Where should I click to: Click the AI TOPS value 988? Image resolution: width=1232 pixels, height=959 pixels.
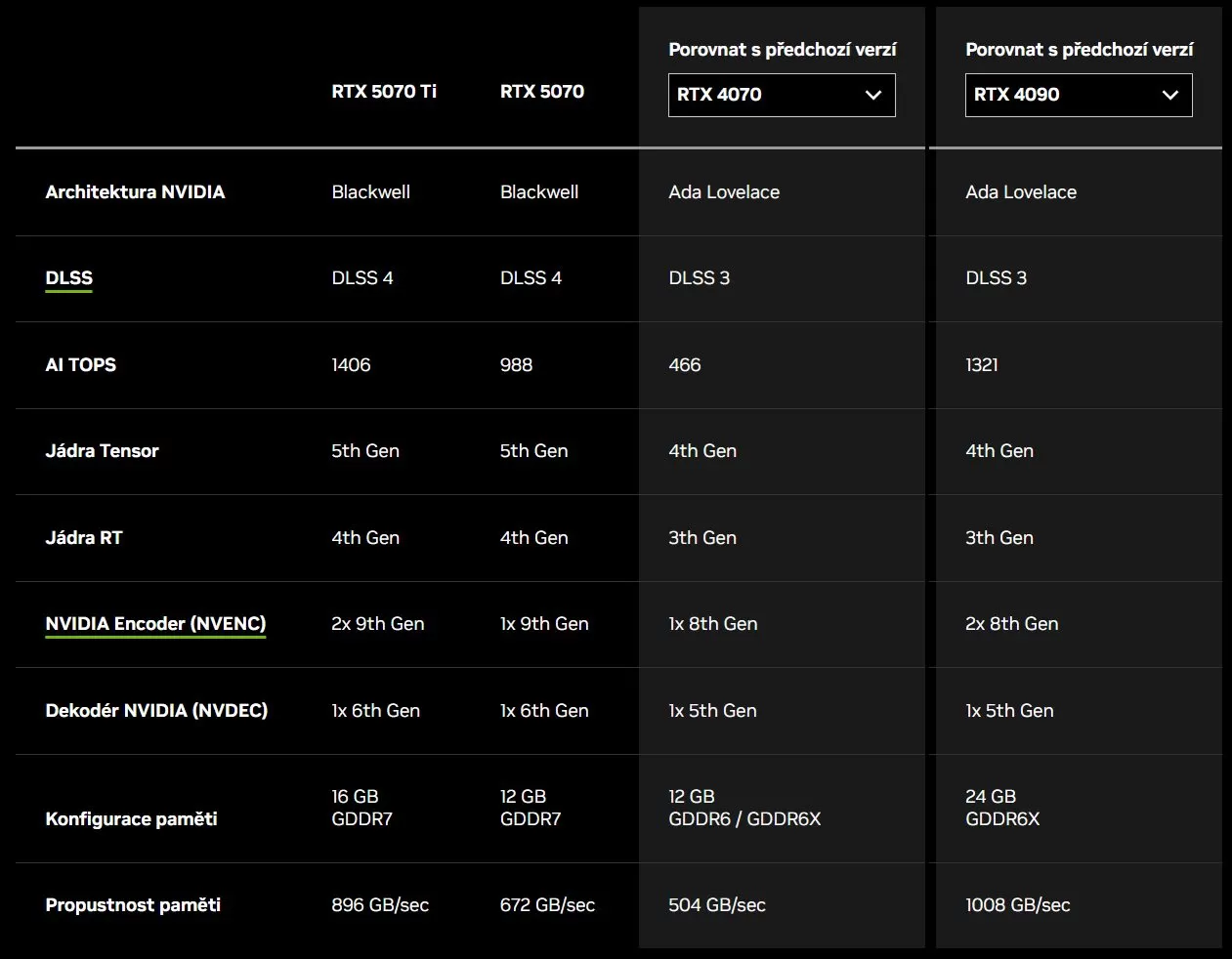tap(516, 365)
